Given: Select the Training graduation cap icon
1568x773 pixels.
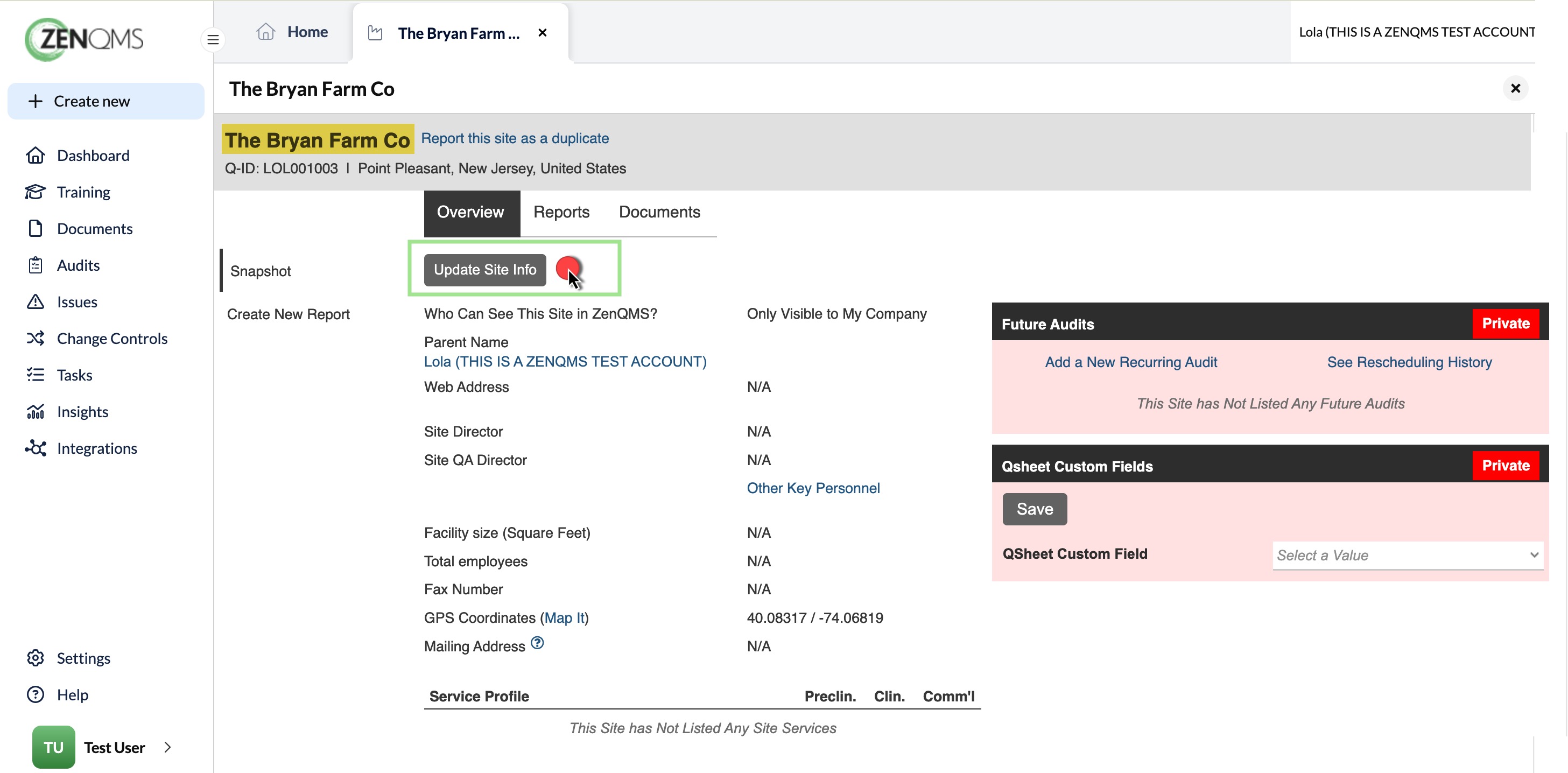Looking at the screenshot, I should [x=36, y=192].
